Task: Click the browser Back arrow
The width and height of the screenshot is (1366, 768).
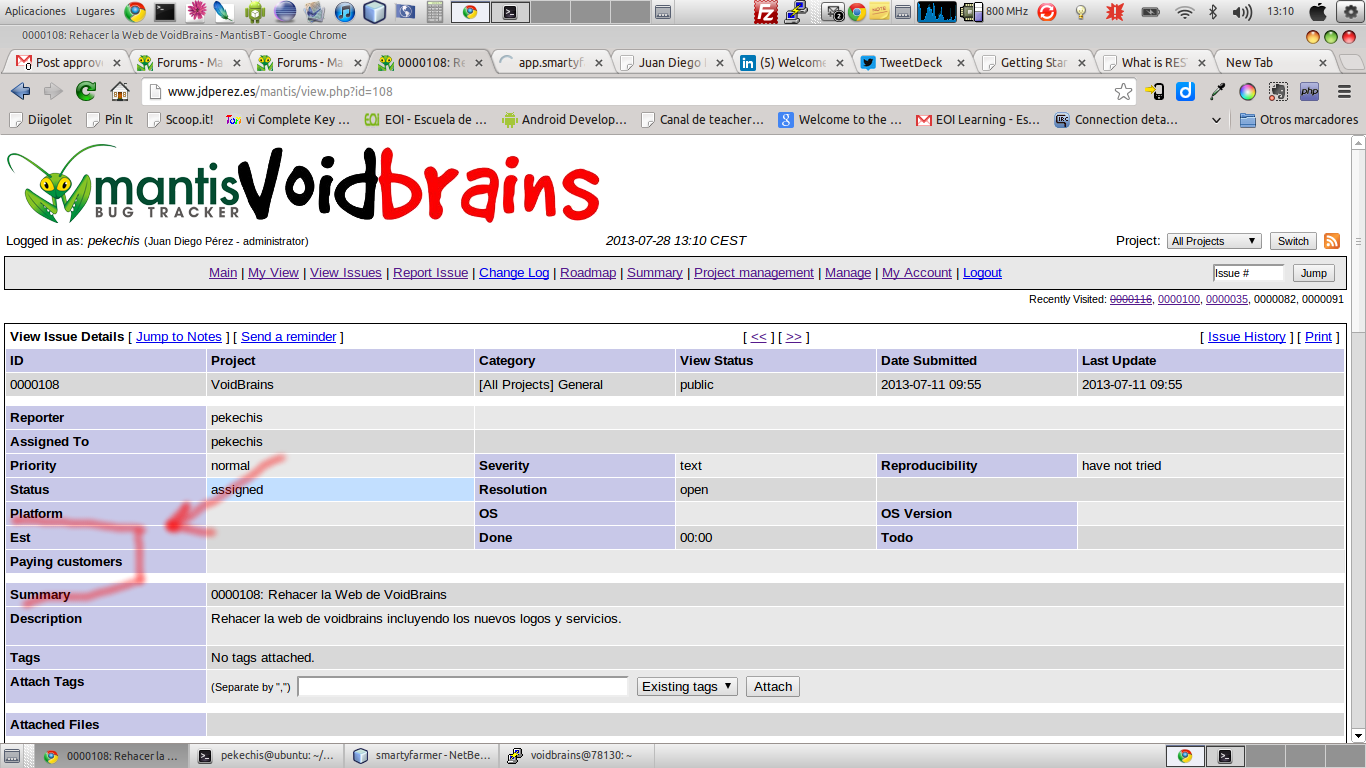Action: click(x=20, y=91)
